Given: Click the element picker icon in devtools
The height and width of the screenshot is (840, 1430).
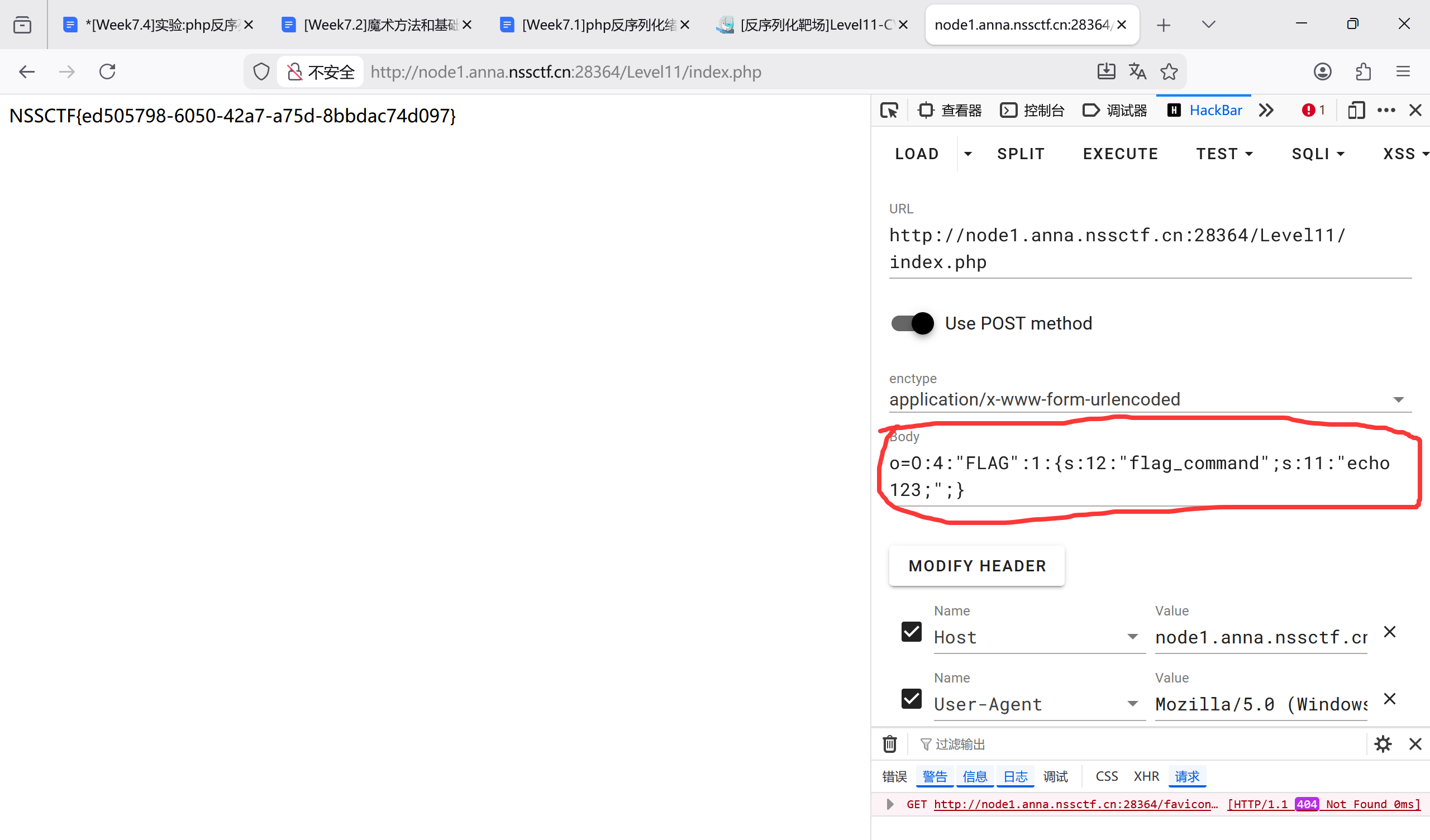Looking at the screenshot, I should (889, 110).
